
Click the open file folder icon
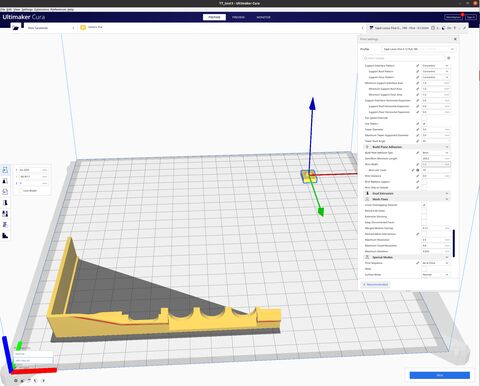tap(15, 28)
